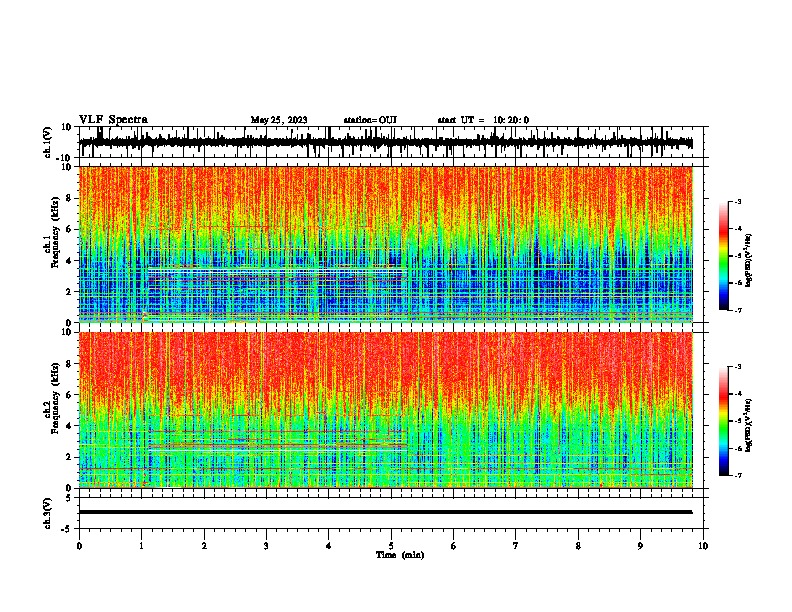
Task: Click the "-3" tick on ch.1 colorbar
Action: [738, 202]
